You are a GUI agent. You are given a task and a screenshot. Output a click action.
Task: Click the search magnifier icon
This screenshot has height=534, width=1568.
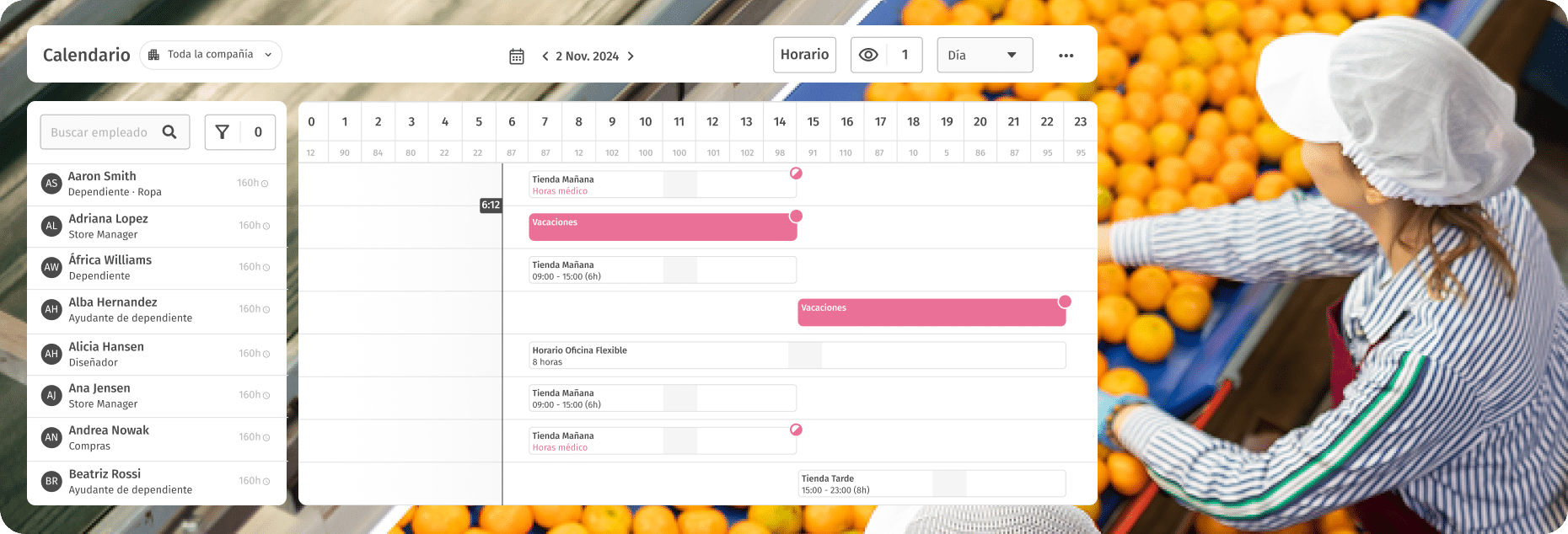point(169,132)
